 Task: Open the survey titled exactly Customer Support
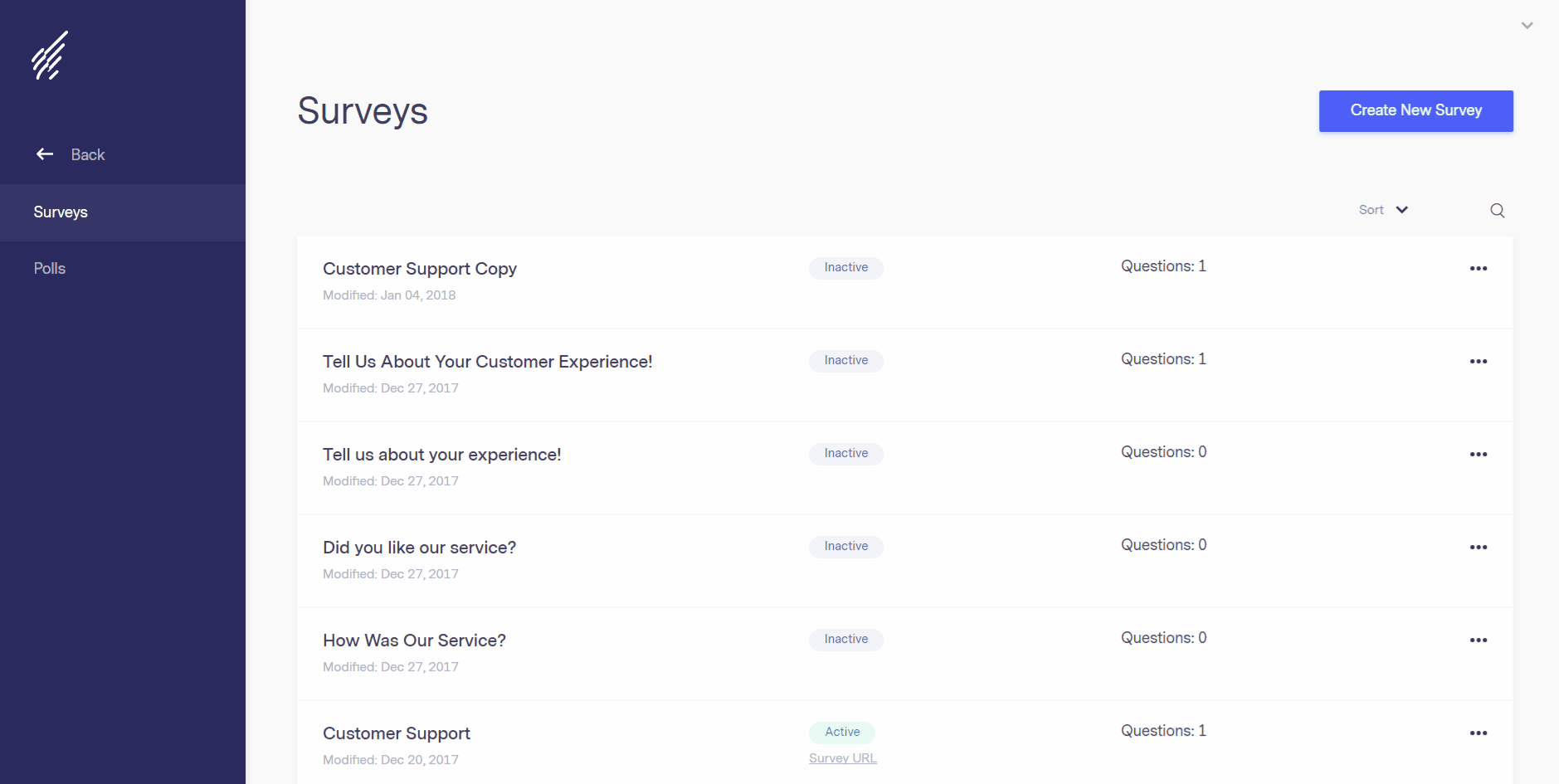point(397,733)
